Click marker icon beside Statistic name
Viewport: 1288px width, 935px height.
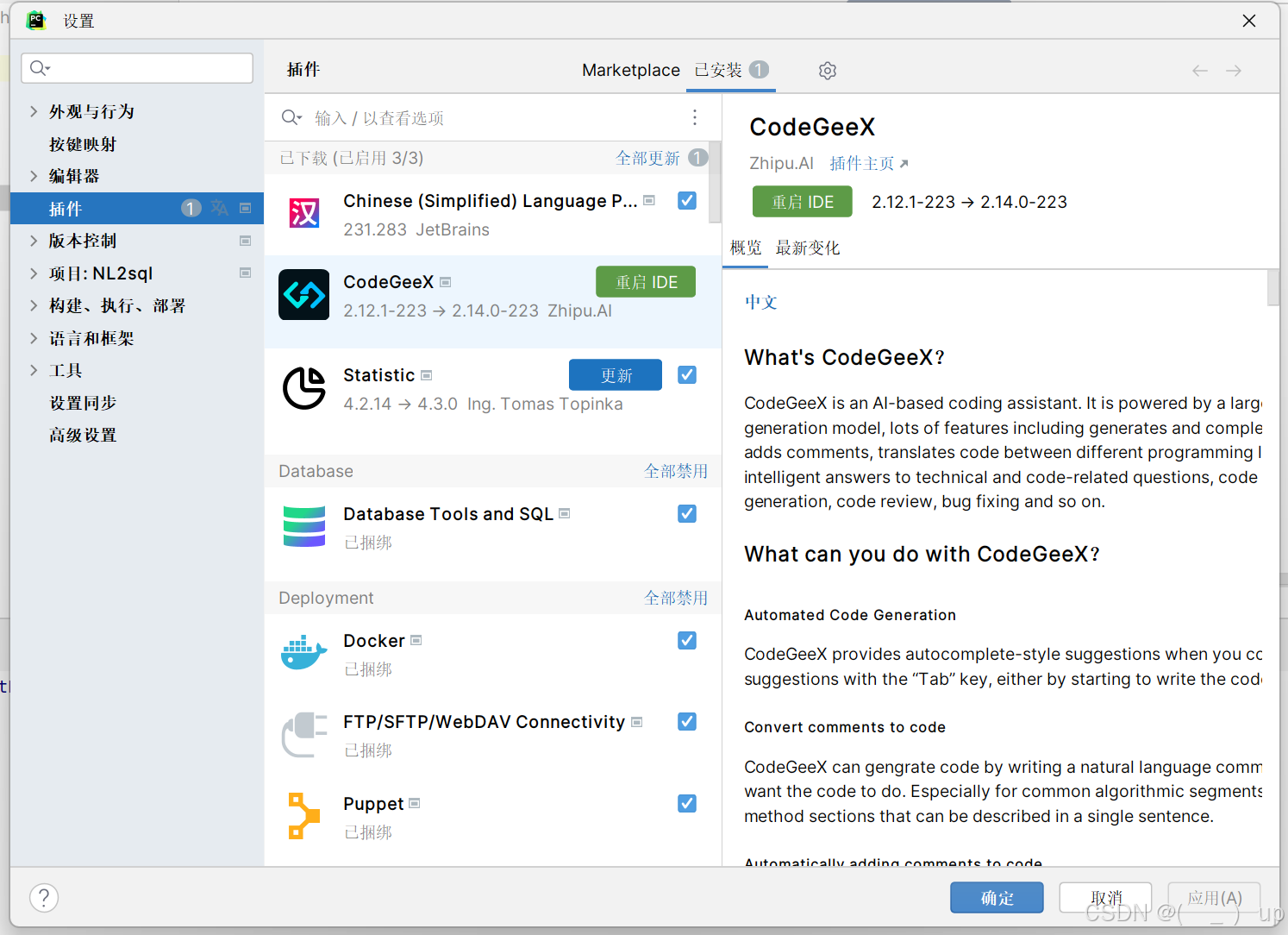426,375
